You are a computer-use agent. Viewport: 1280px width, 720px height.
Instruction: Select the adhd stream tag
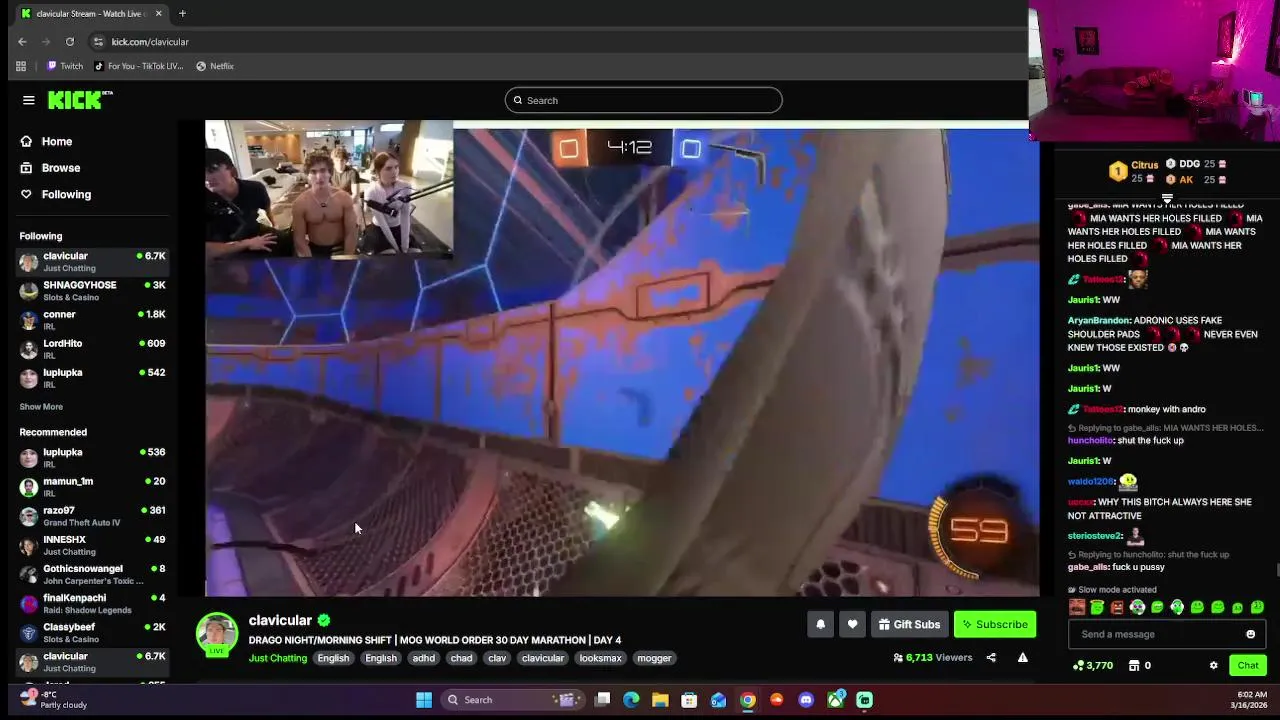click(x=424, y=658)
